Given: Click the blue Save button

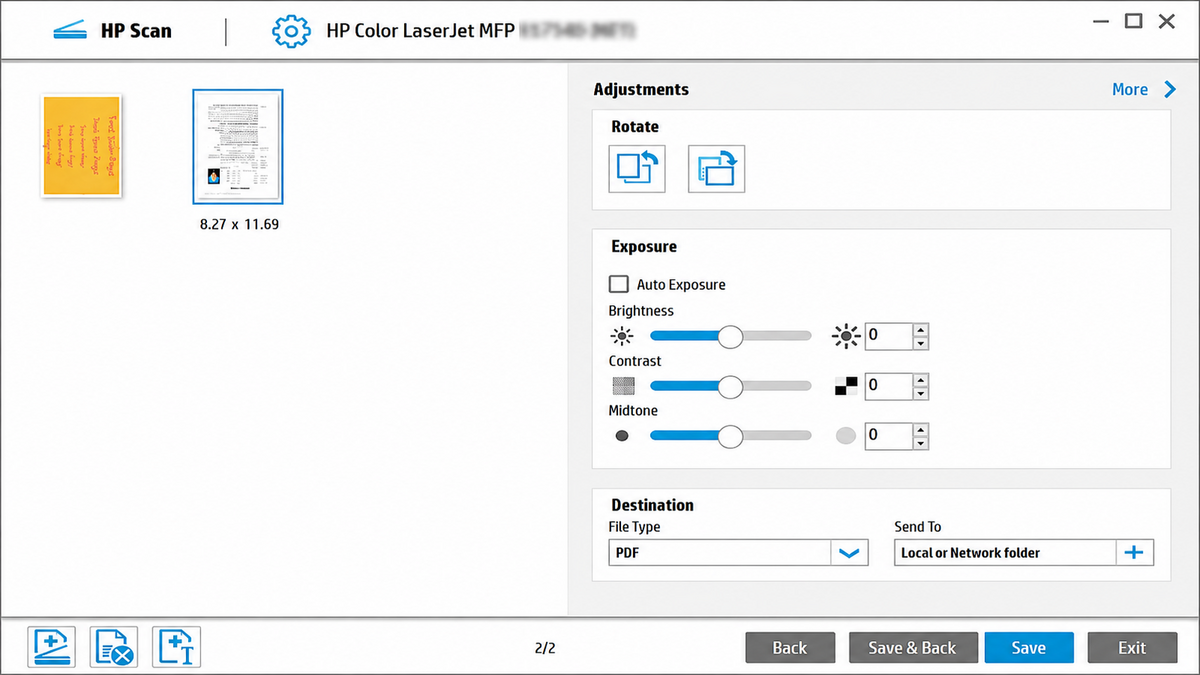Looking at the screenshot, I should (x=1028, y=647).
